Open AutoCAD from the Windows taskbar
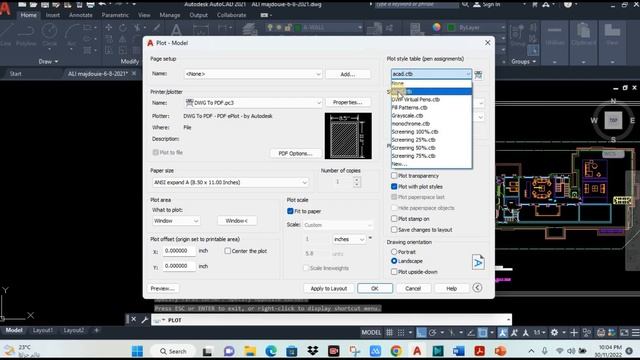Viewport: 640px width, 360px height. coord(417,351)
